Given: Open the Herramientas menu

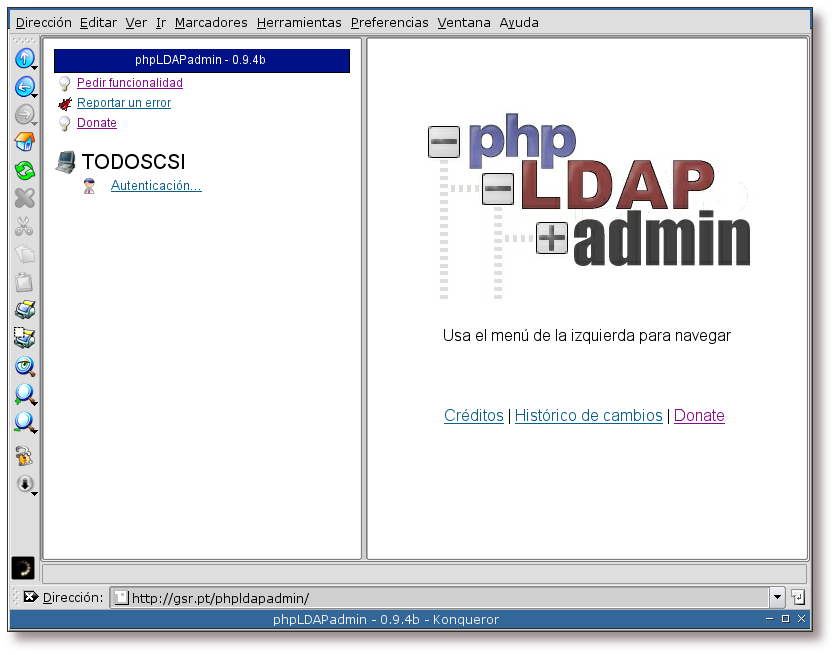Looking at the screenshot, I should [298, 22].
